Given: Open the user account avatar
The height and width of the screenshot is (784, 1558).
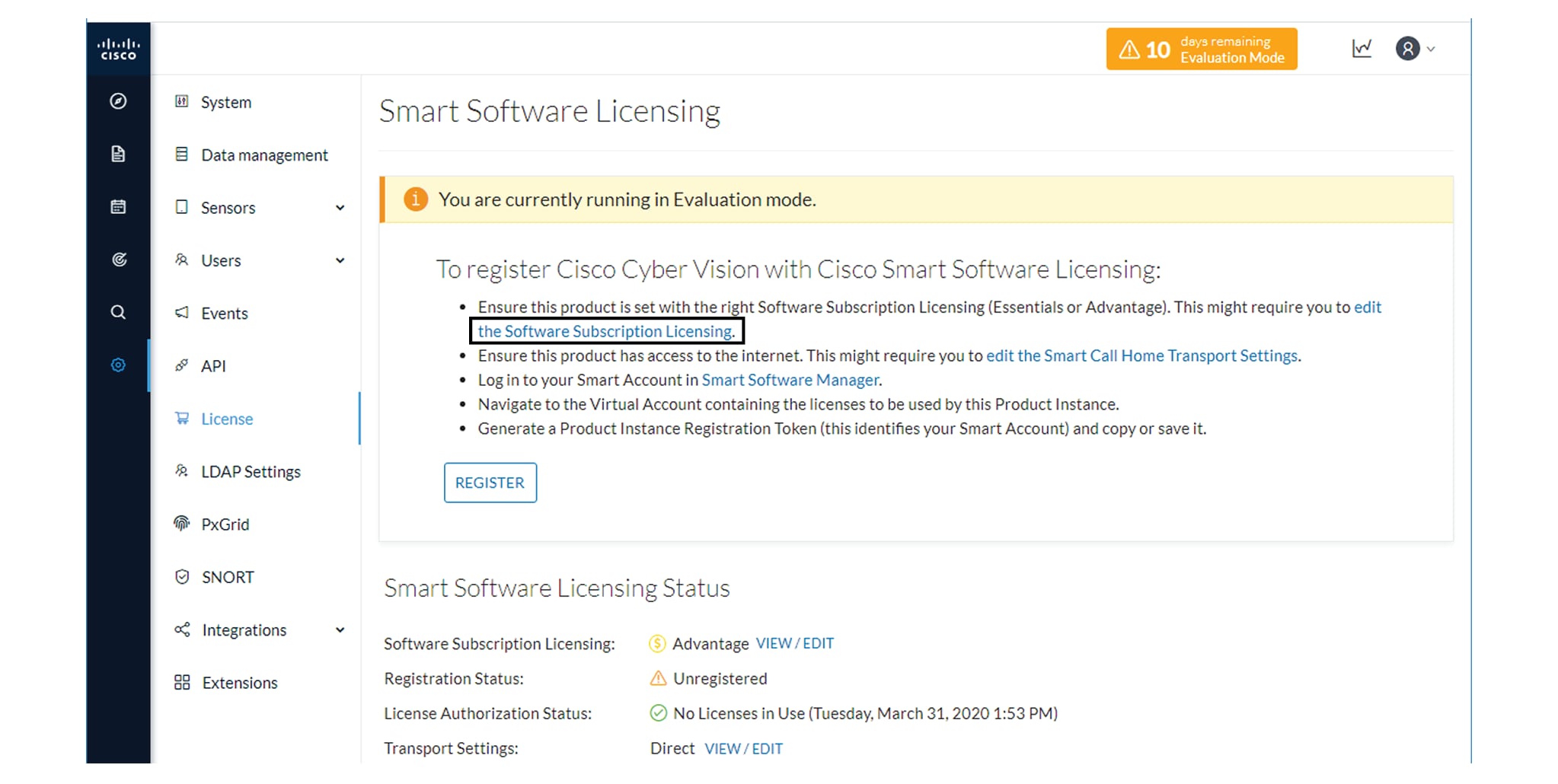Looking at the screenshot, I should tap(1407, 49).
